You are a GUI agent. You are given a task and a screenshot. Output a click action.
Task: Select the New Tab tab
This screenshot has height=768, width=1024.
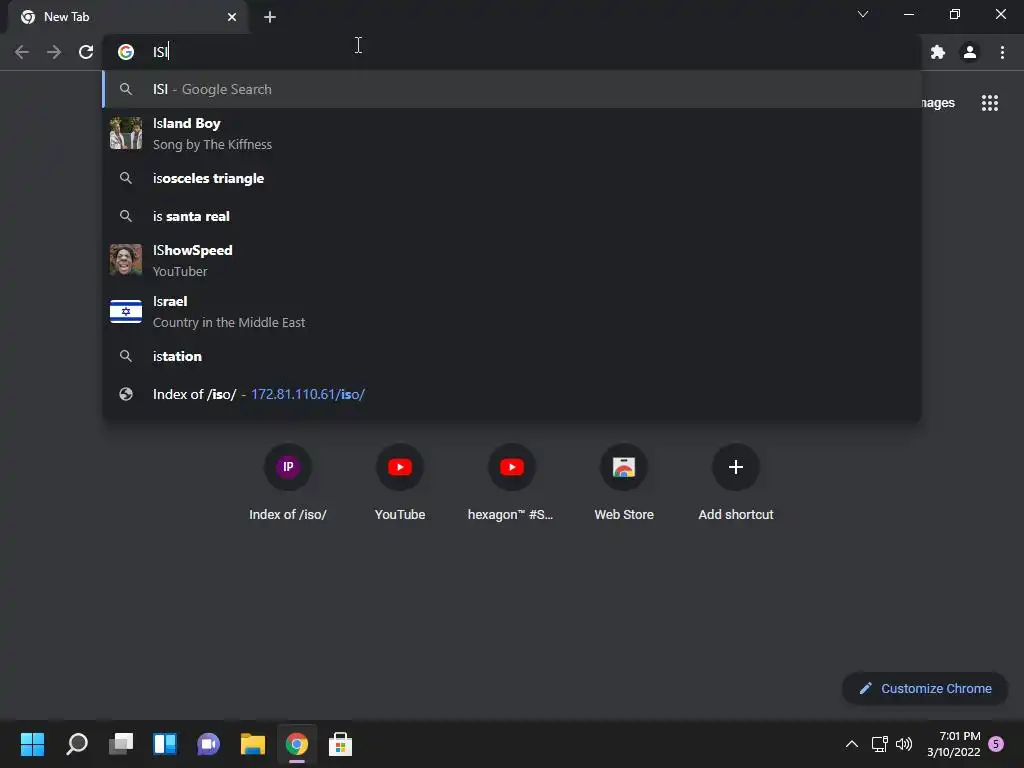coord(129,17)
